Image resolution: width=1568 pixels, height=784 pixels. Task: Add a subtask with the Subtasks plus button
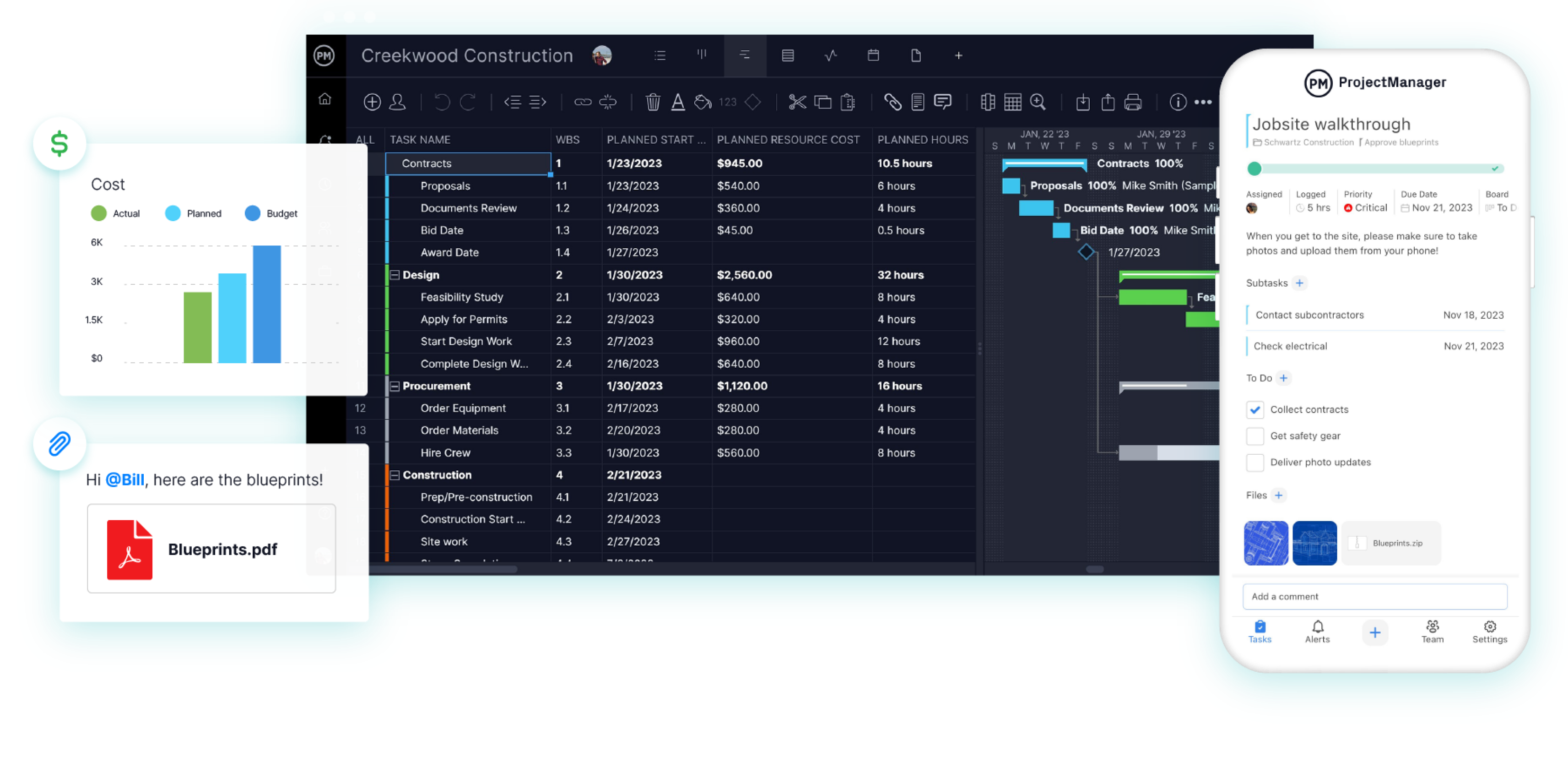(1300, 283)
